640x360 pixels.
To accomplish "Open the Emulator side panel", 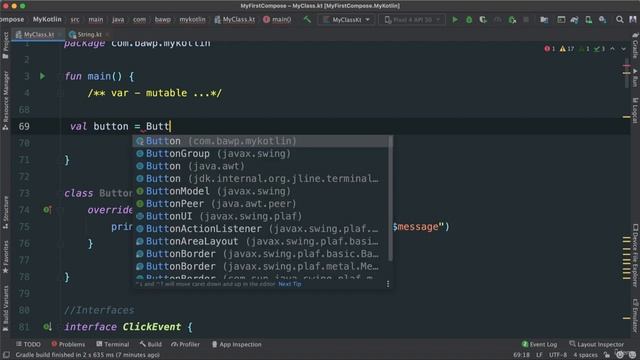I will pyautogui.click(x=635, y=315).
